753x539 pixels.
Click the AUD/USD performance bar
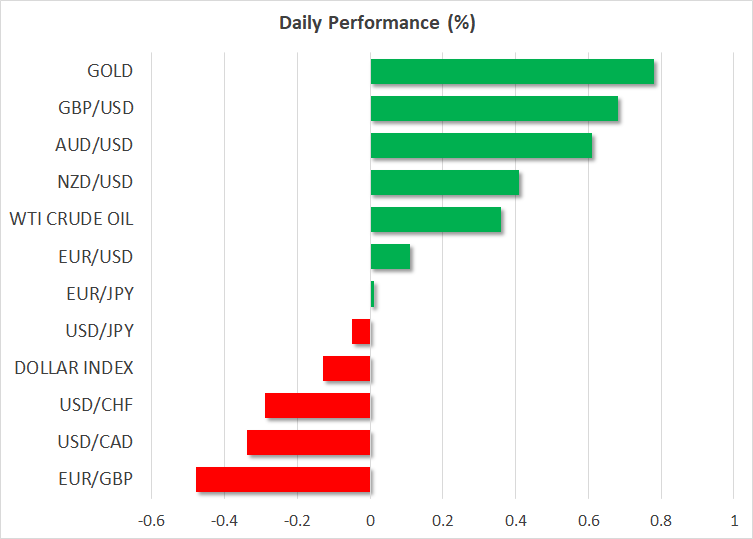pos(481,146)
